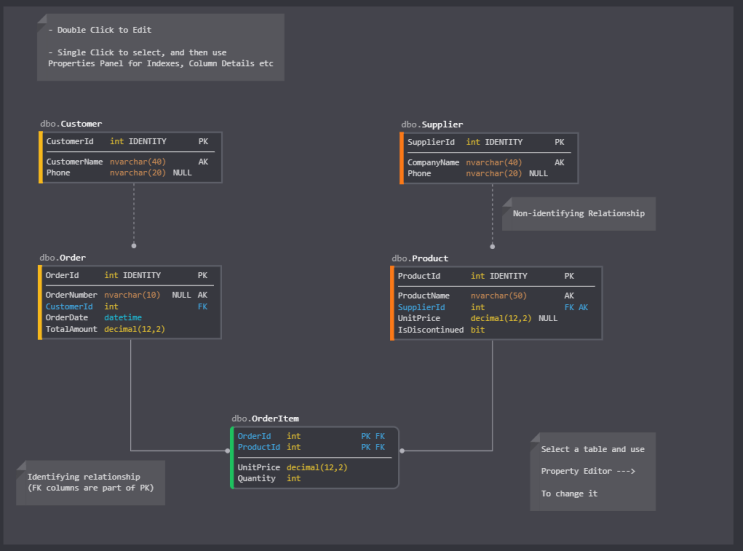This screenshot has height=551, width=743.
Task: Click the Identifying relationship note box
Action: coord(90,483)
